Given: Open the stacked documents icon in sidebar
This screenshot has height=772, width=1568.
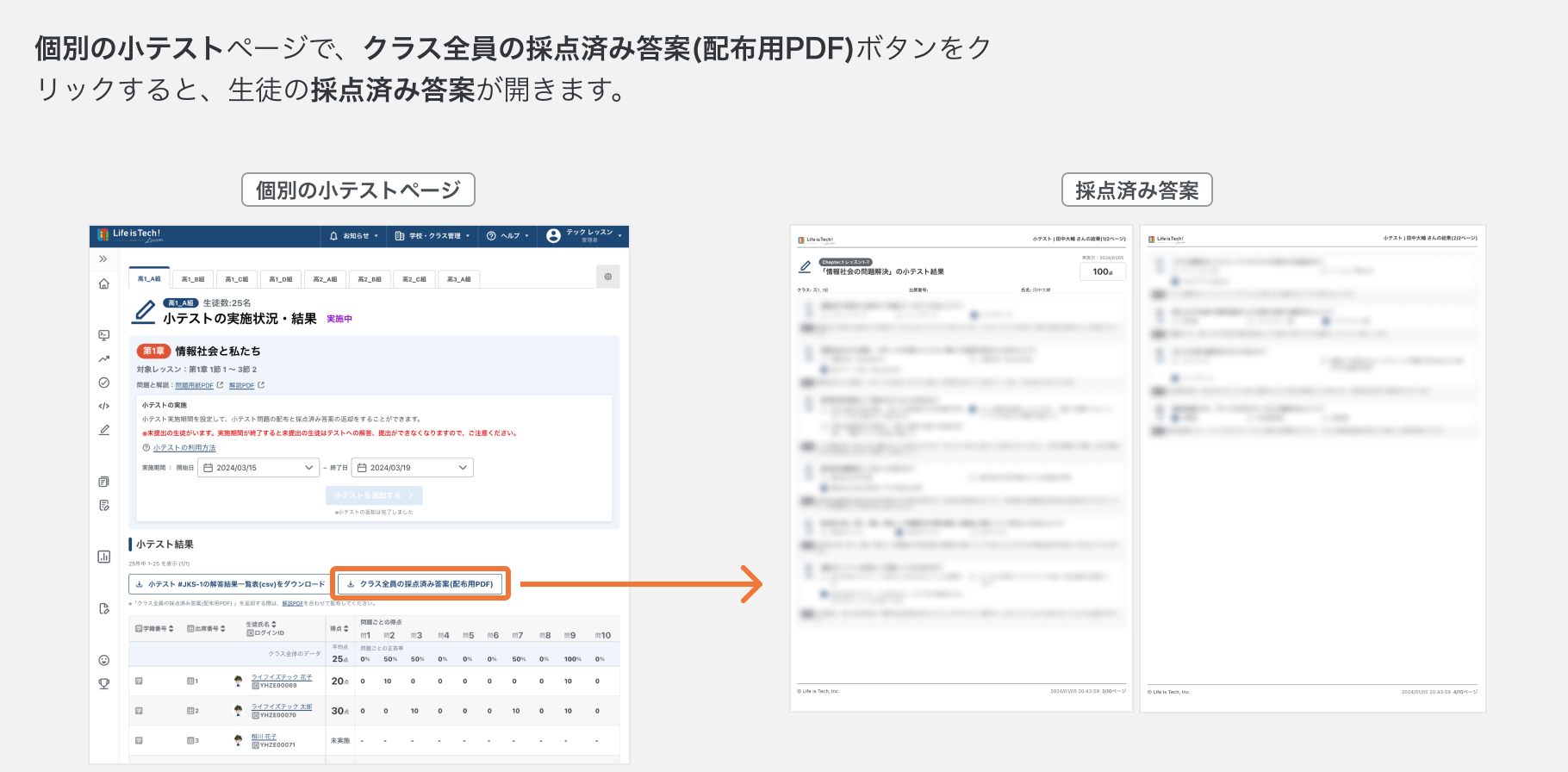Looking at the screenshot, I should coord(103,482).
